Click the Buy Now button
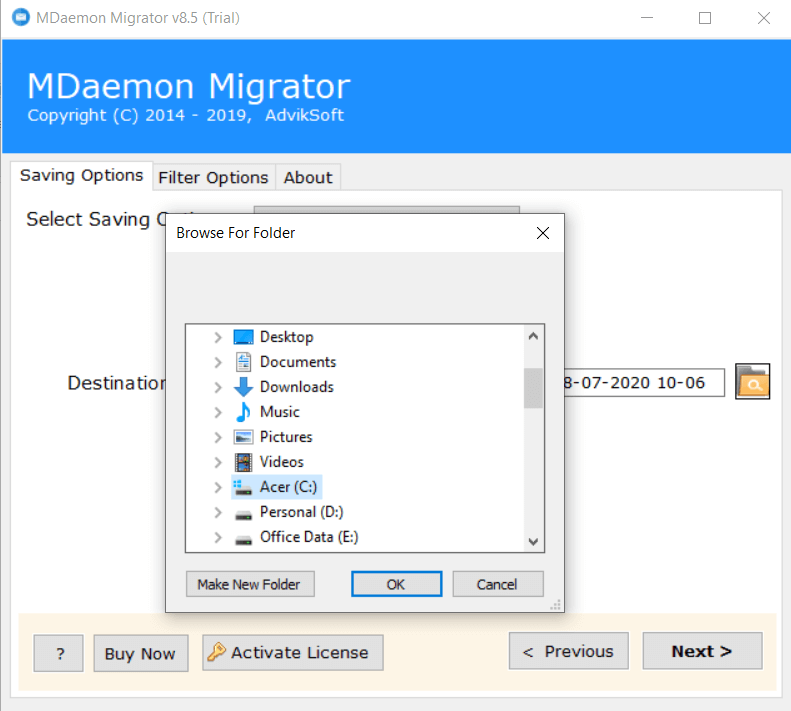The width and height of the screenshot is (791, 711). (141, 653)
